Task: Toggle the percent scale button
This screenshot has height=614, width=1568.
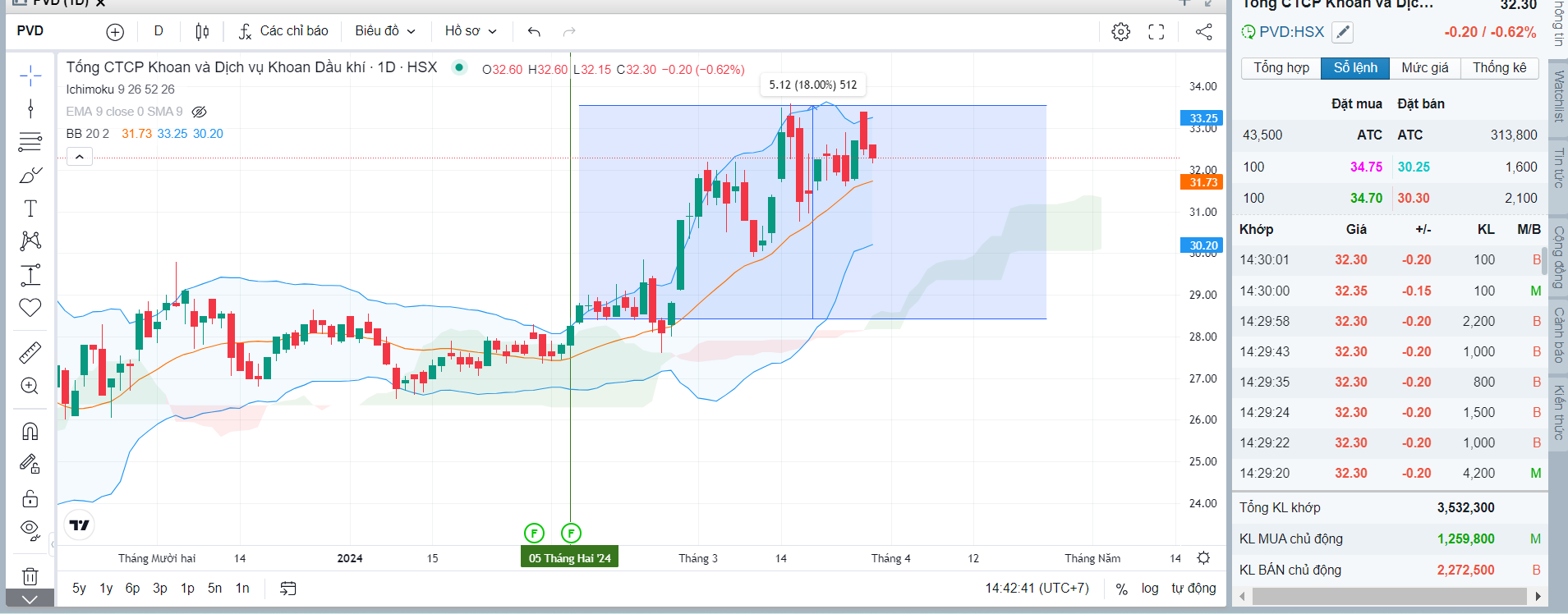Action: 1121,589
